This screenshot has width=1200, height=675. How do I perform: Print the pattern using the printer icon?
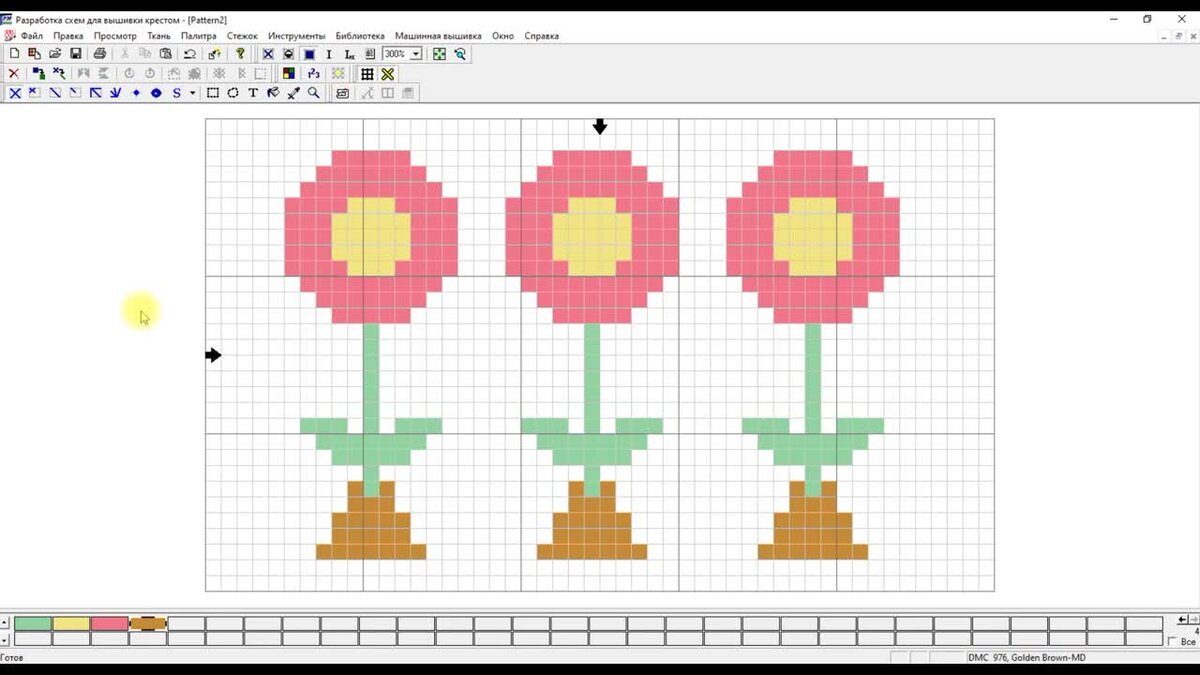(100, 54)
